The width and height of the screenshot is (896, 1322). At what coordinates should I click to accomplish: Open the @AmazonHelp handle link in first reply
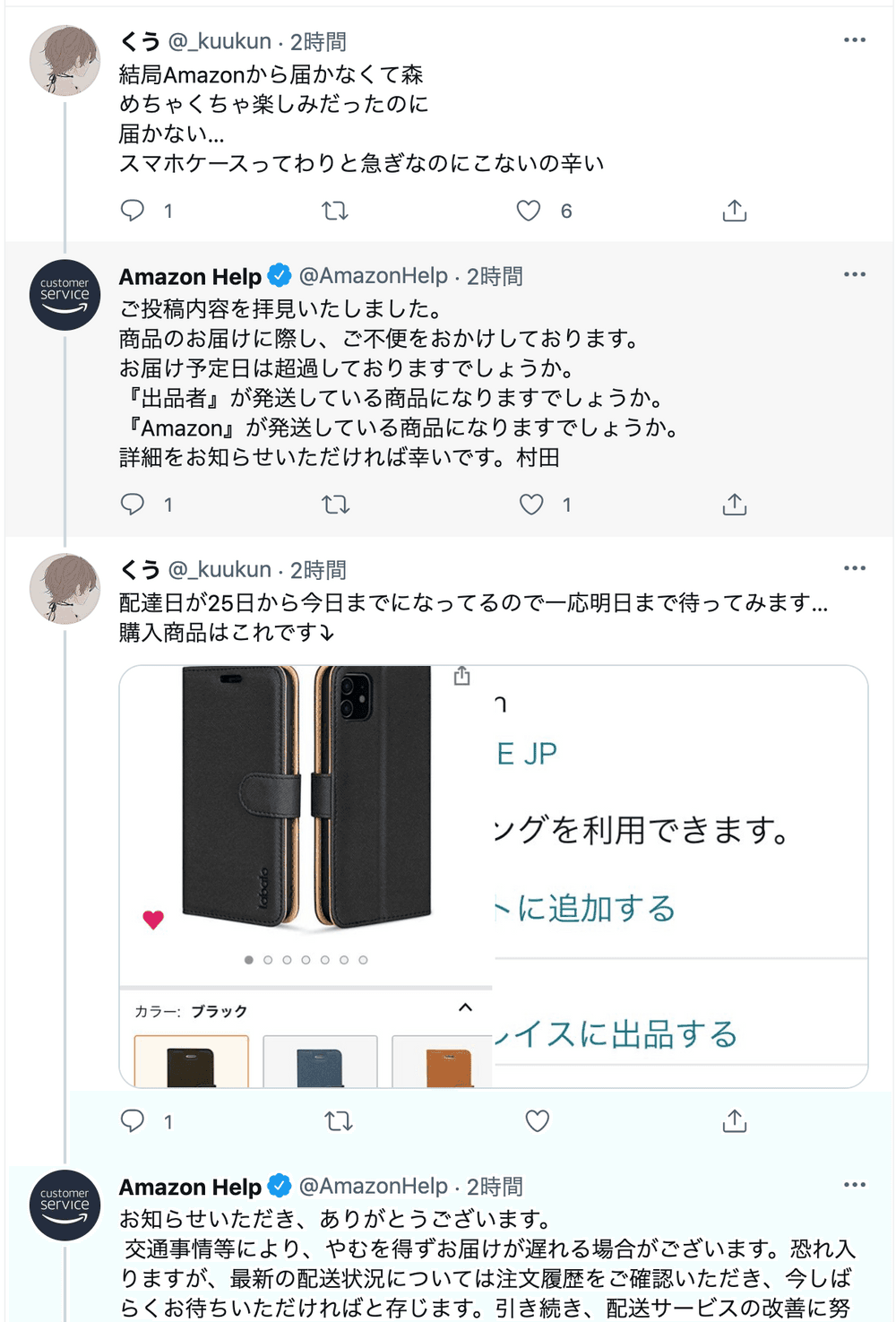373,276
